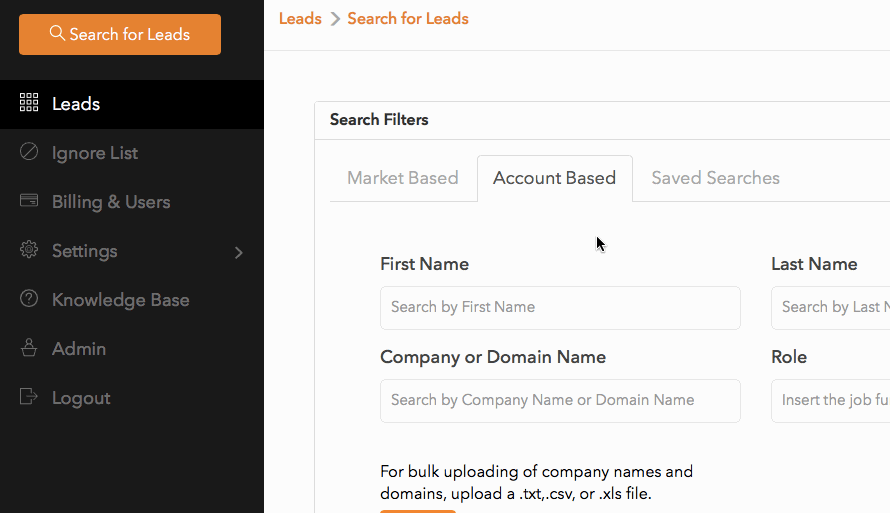Click the Search for Leads breadcrumb
Image resolution: width=890 pixels, height=513 pixels.
[408, 19]
